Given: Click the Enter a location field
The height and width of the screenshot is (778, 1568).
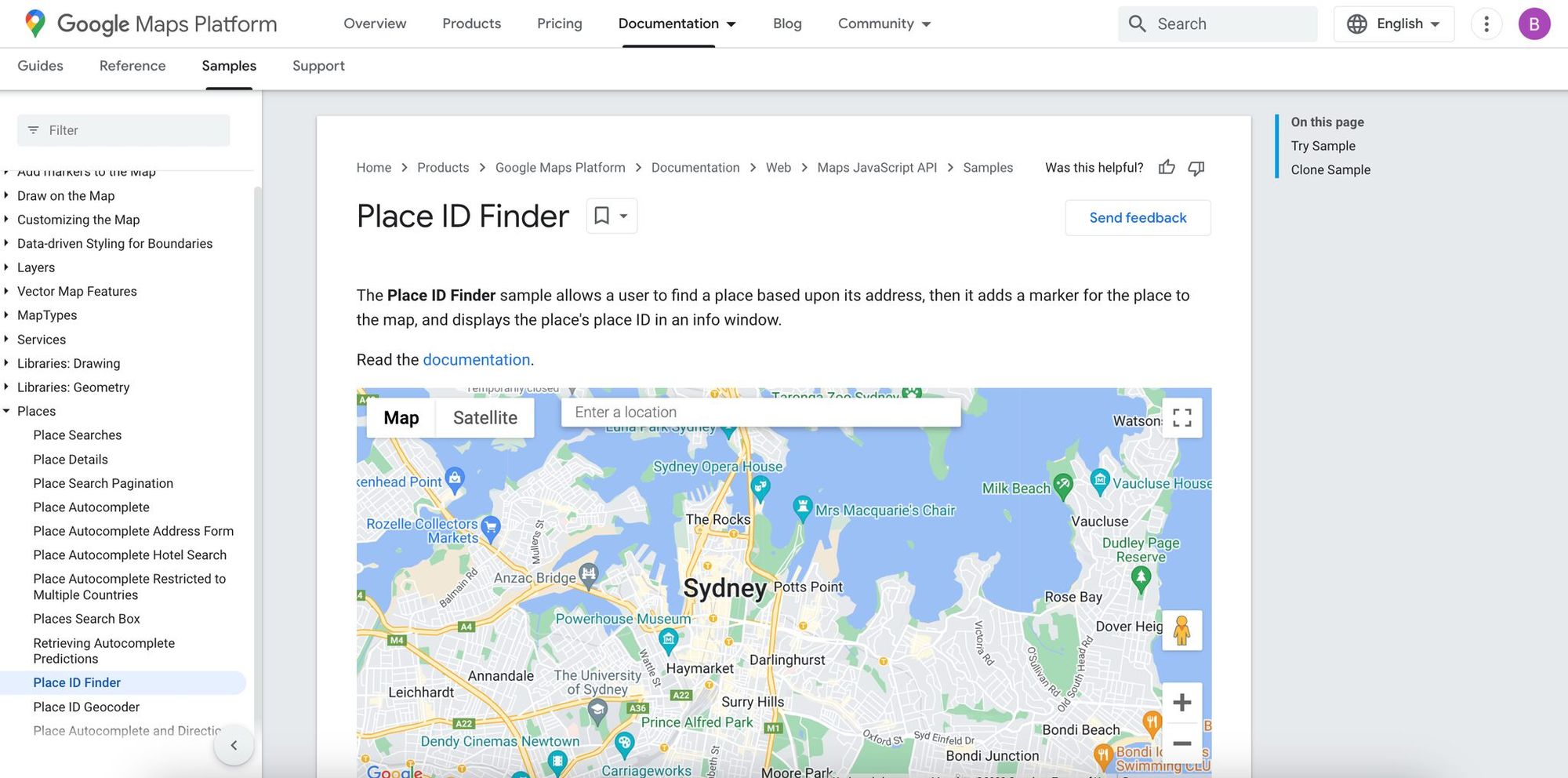Looking at the screenshot, I should coord(760,412).
